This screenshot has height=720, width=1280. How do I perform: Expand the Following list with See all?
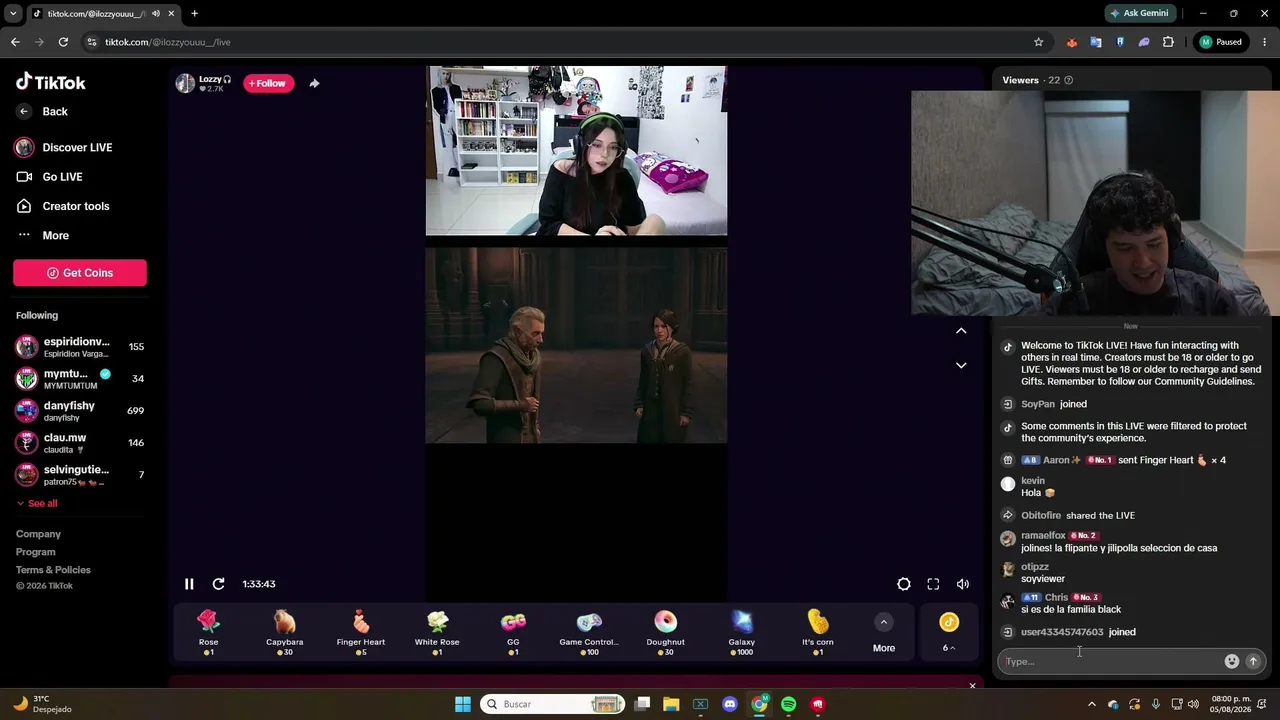pos(37,504)
